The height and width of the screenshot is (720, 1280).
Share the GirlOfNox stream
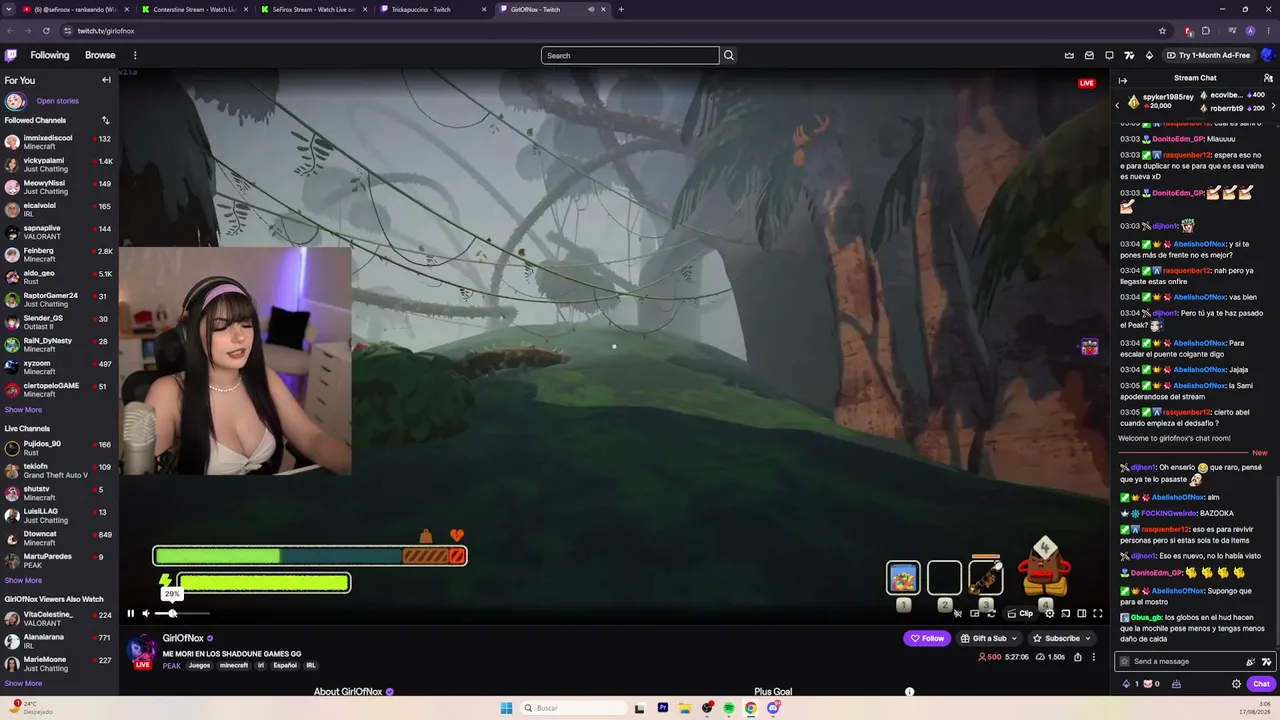pyautogui.click(x=1077, y=657)
